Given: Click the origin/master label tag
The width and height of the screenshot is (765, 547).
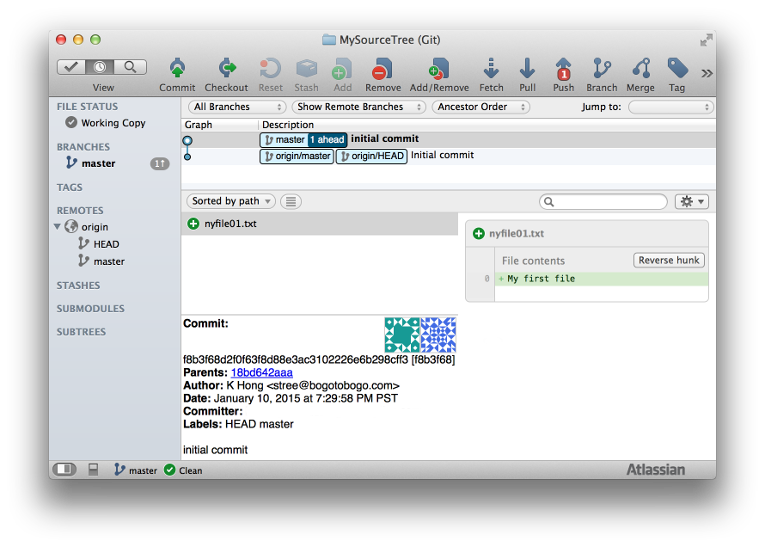Looking at the screenshot, I should pyautogui.click(x=297, y=156).
